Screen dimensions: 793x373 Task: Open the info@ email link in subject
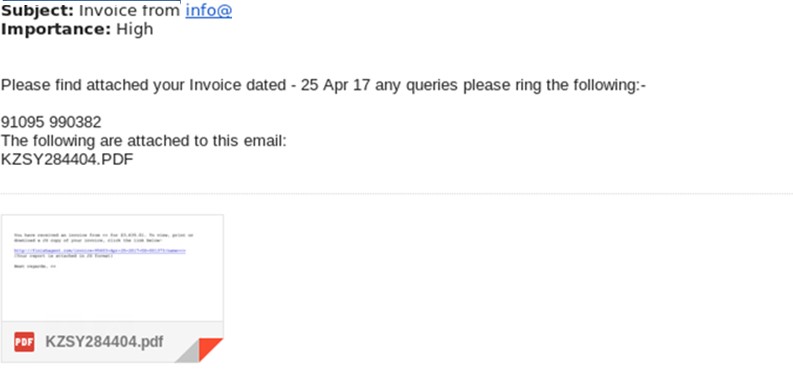click(x=208, y=10)
